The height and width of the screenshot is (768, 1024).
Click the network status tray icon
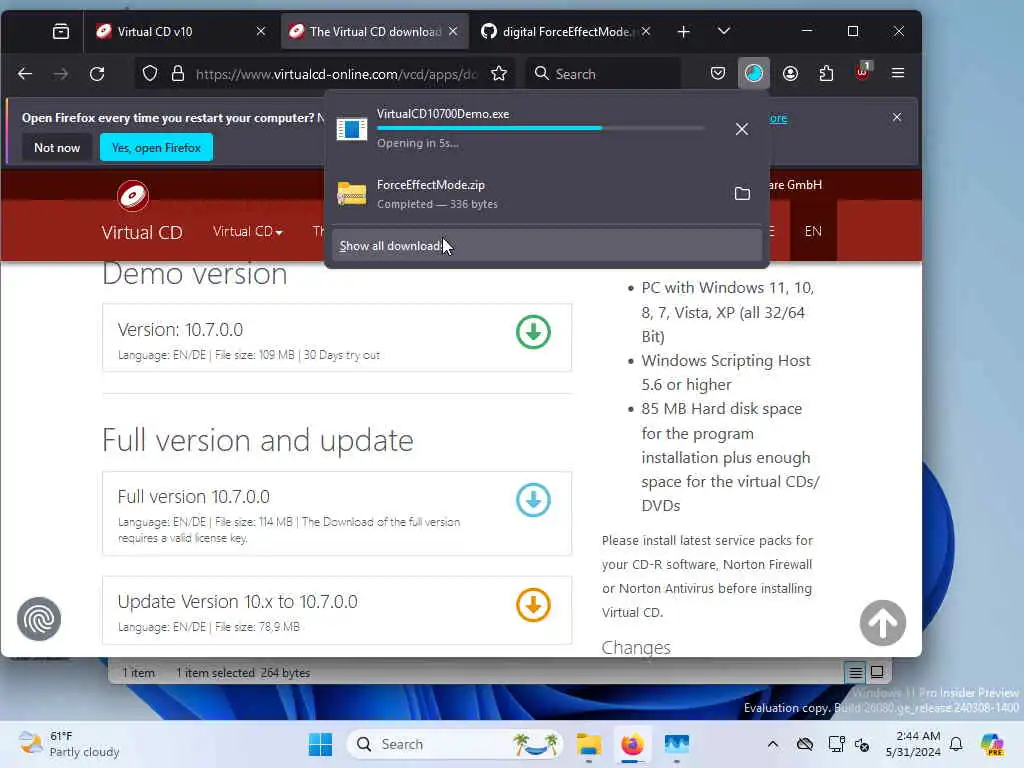(835, 744)
